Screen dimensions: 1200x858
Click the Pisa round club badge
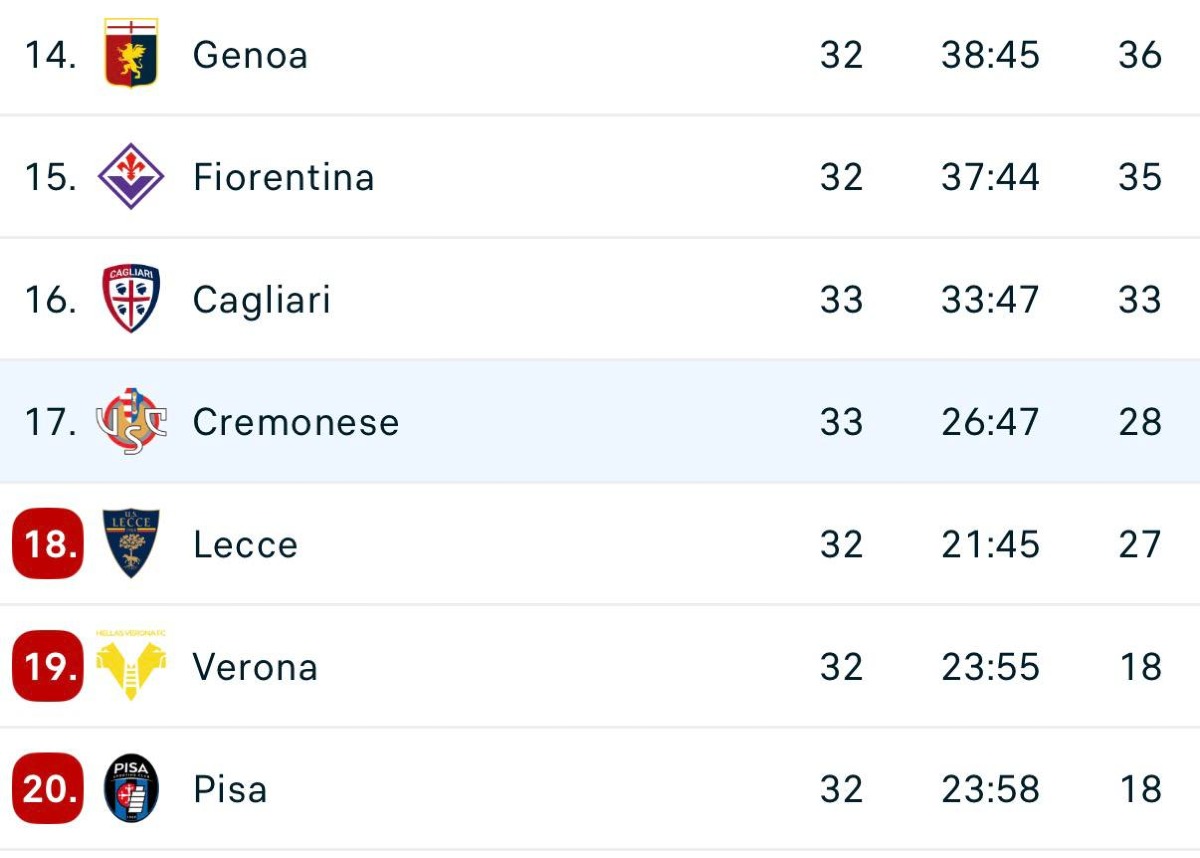coord(131,789)
